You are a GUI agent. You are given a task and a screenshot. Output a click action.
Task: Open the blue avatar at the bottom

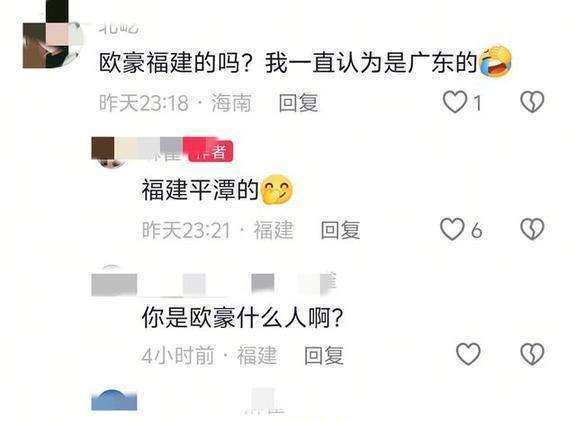tap(114, 400)
